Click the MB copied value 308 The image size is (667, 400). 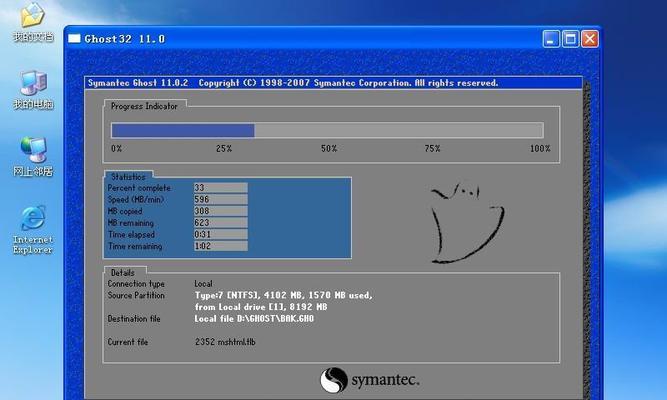(x=220, y=211)
